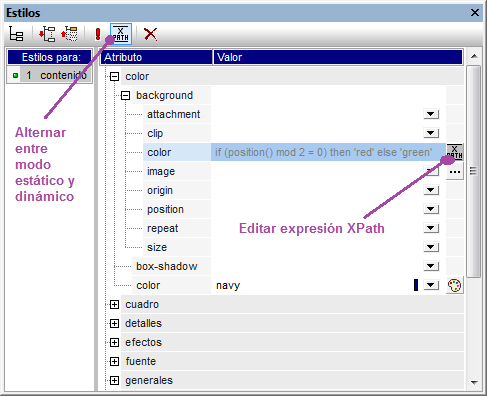Click scrollbar down arrow
The width and height of the screenshot is (487, 396).
474,383
